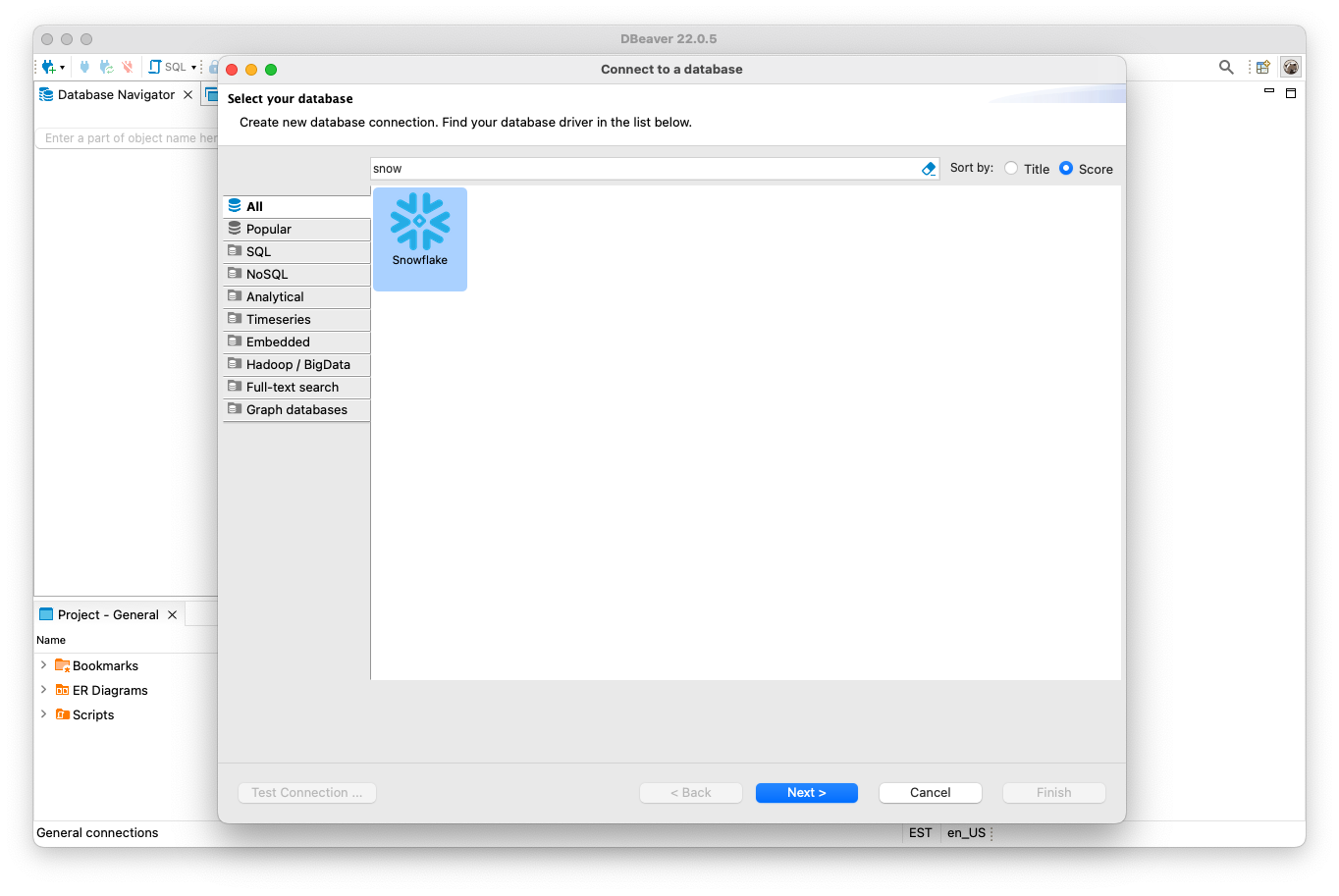Open the SQL editor dropdown menu
Viewport: 1339px width, 896px height.
[191, 67]
